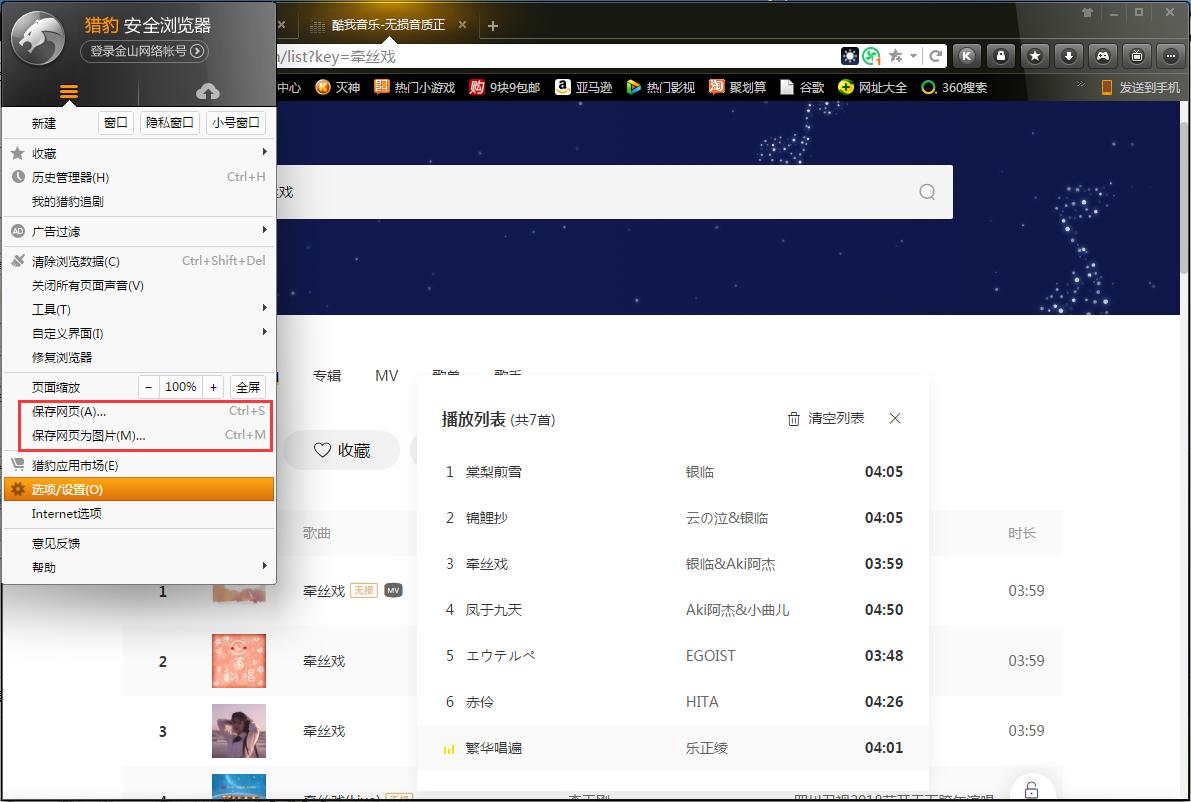
Task: Open the bookmark star dropdown arrow
Action: [913, 57]
